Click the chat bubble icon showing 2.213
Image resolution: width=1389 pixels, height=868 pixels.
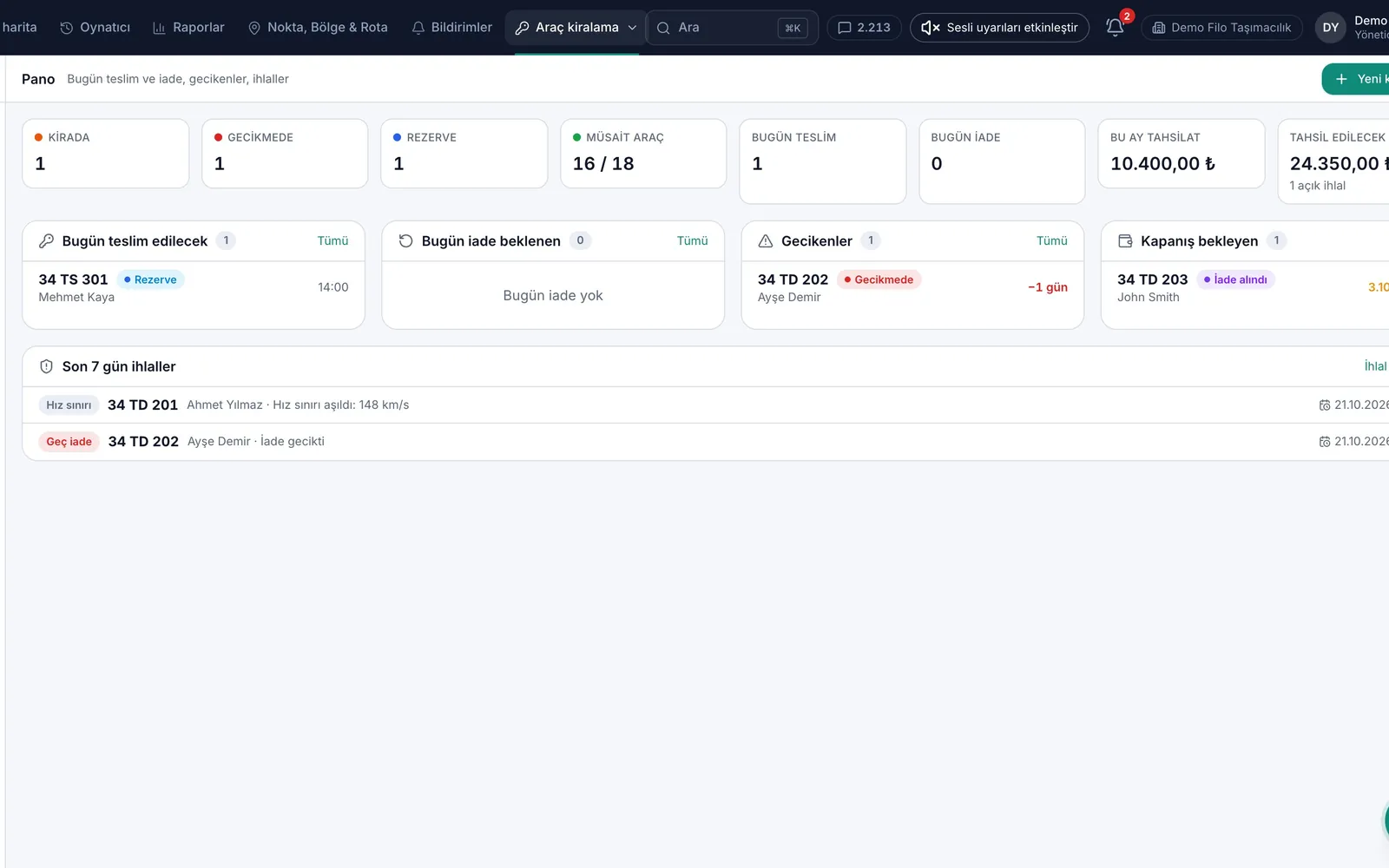point(844,28)
